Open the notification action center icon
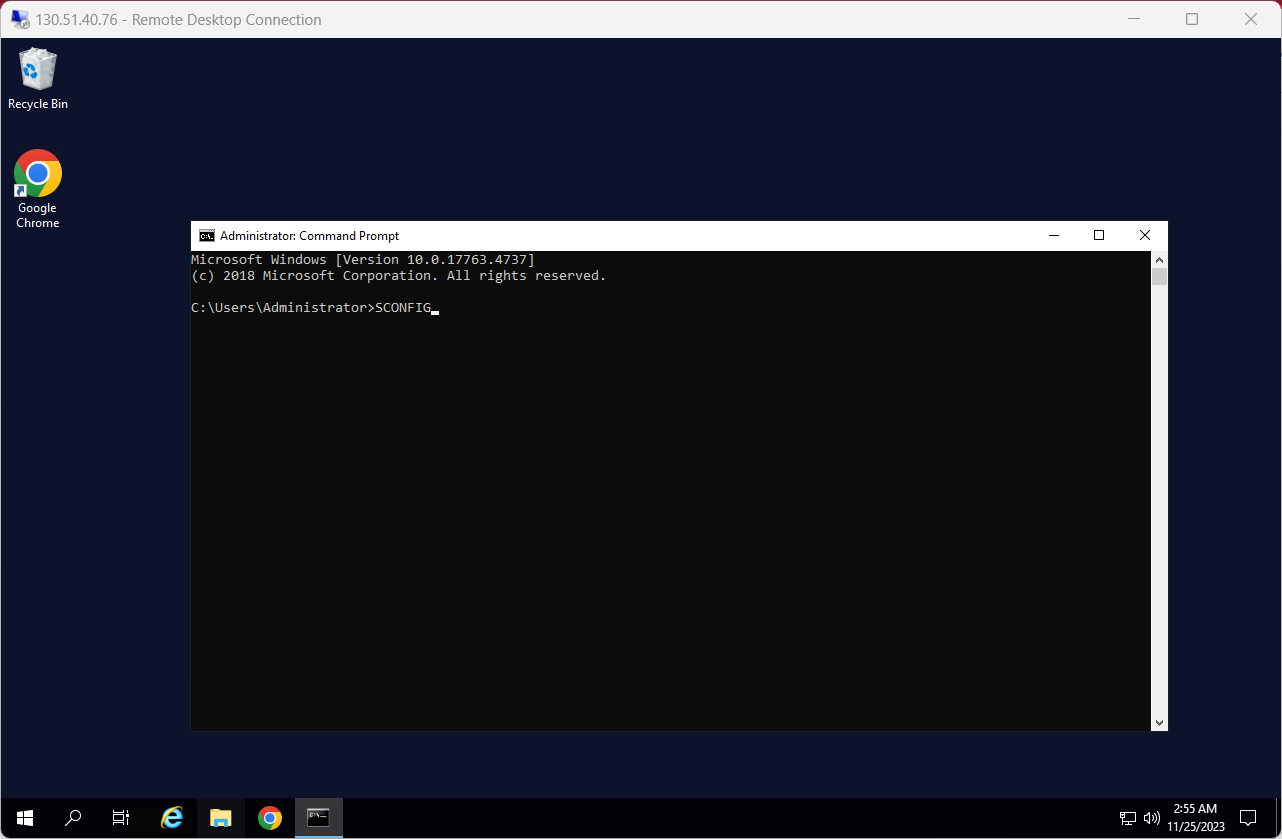 point(1247,818)
